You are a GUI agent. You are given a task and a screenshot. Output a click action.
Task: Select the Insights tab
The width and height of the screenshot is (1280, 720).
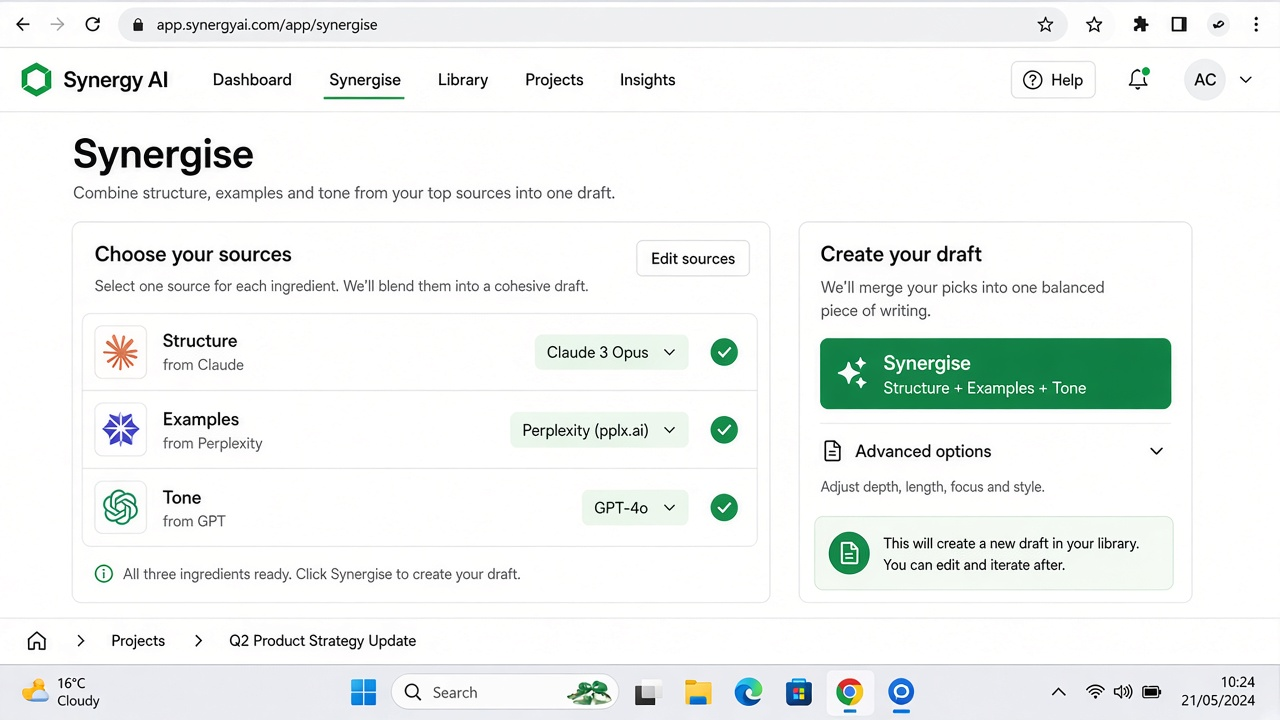tap(648, 80)
